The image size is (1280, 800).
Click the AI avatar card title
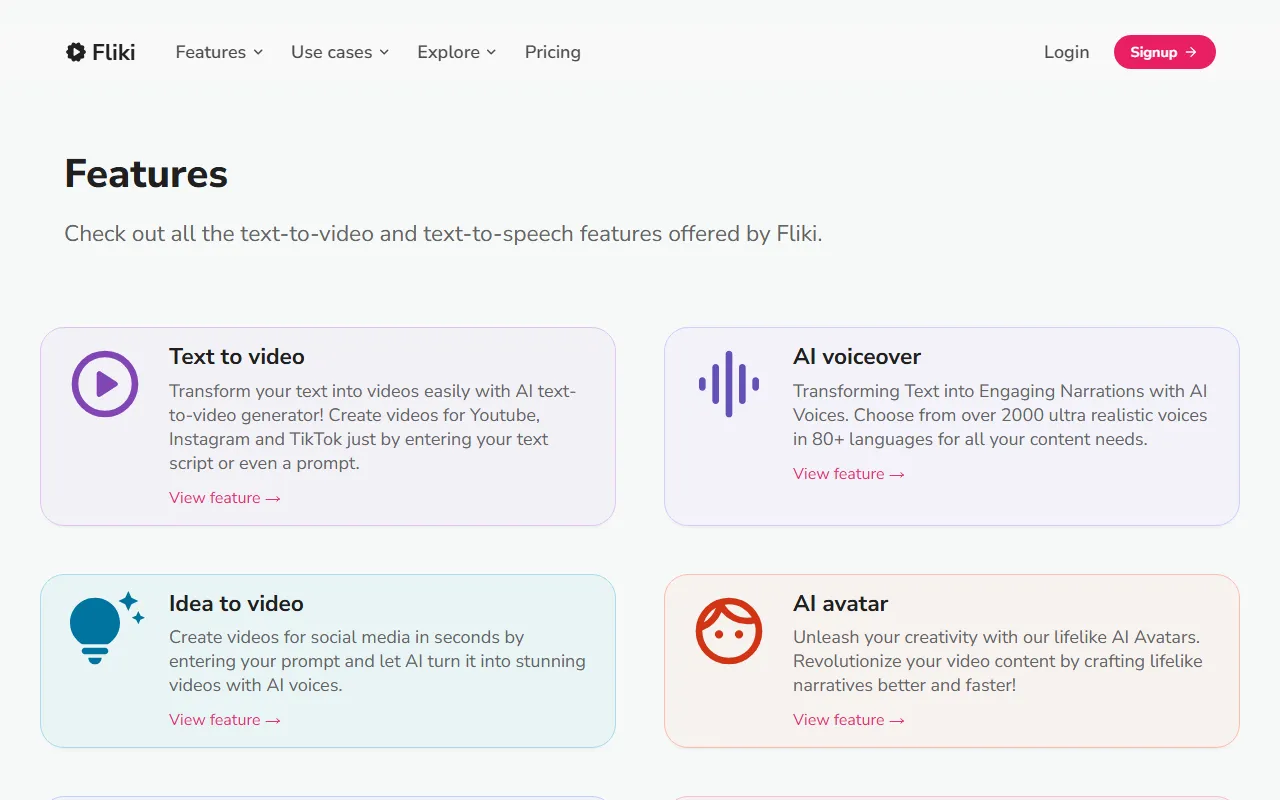pyautogui.click(x=840, y=604)
